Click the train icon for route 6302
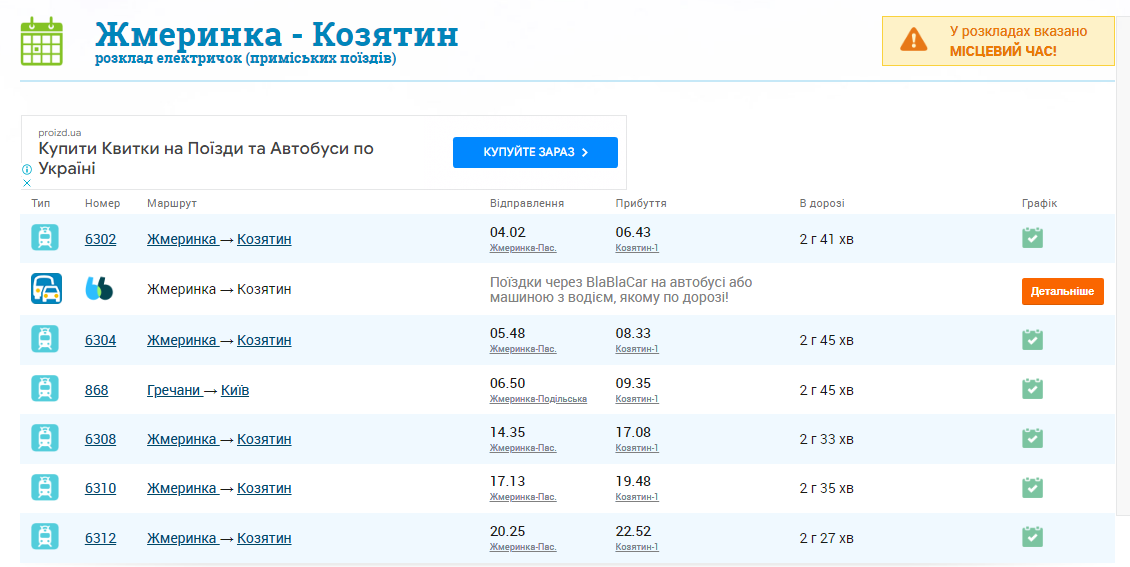Image resolution: width=1130 pixels, height=567 pixels. tap(45, 238)
